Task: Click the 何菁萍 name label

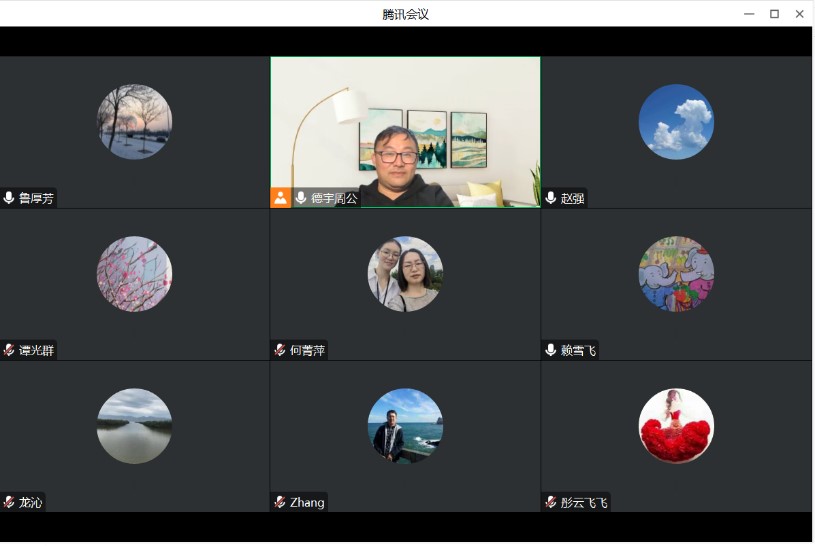Action: tap(307, 350)
